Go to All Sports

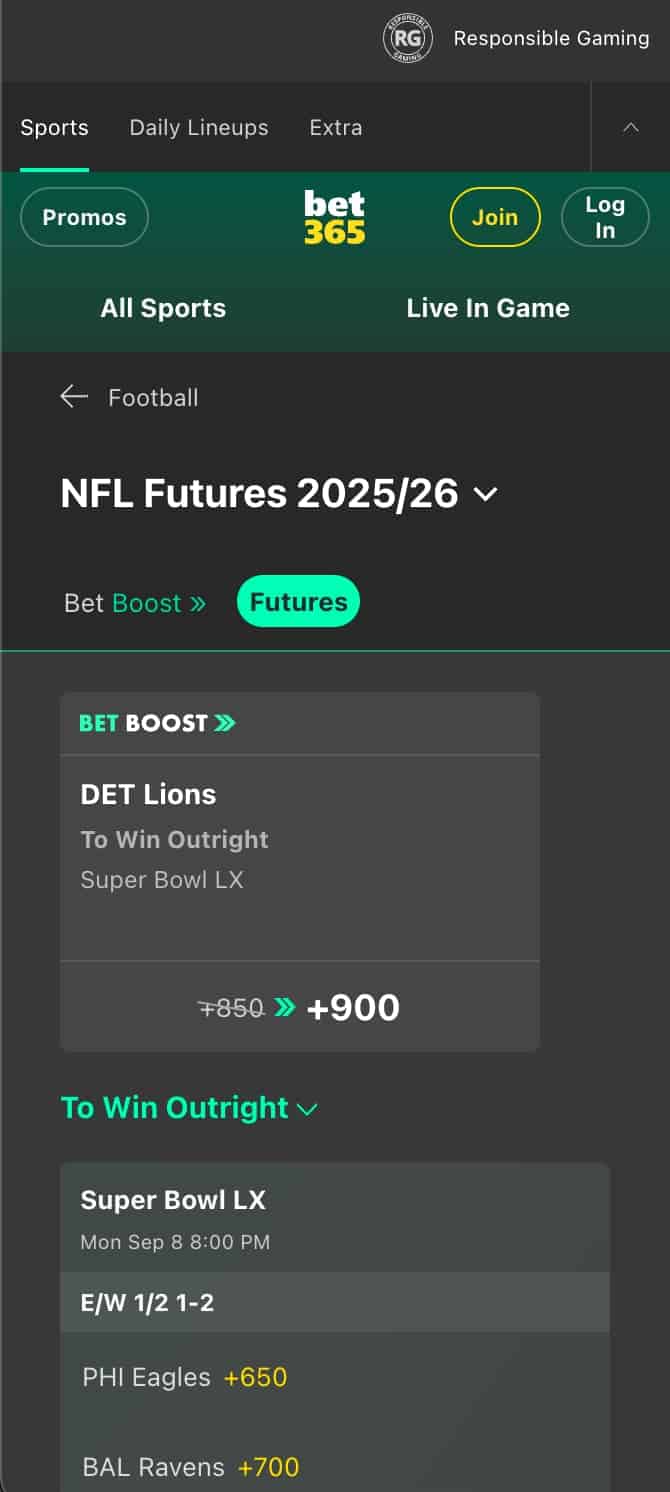coord(163,308)
